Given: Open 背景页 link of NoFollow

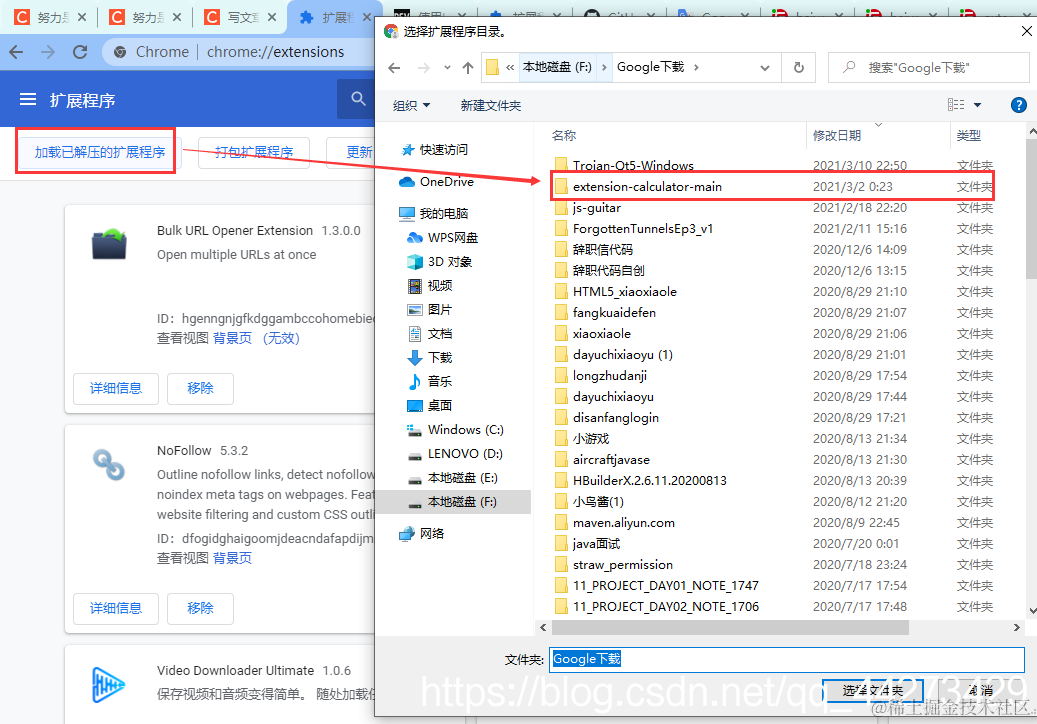Looking at the screenshot, I should (232, 558).
